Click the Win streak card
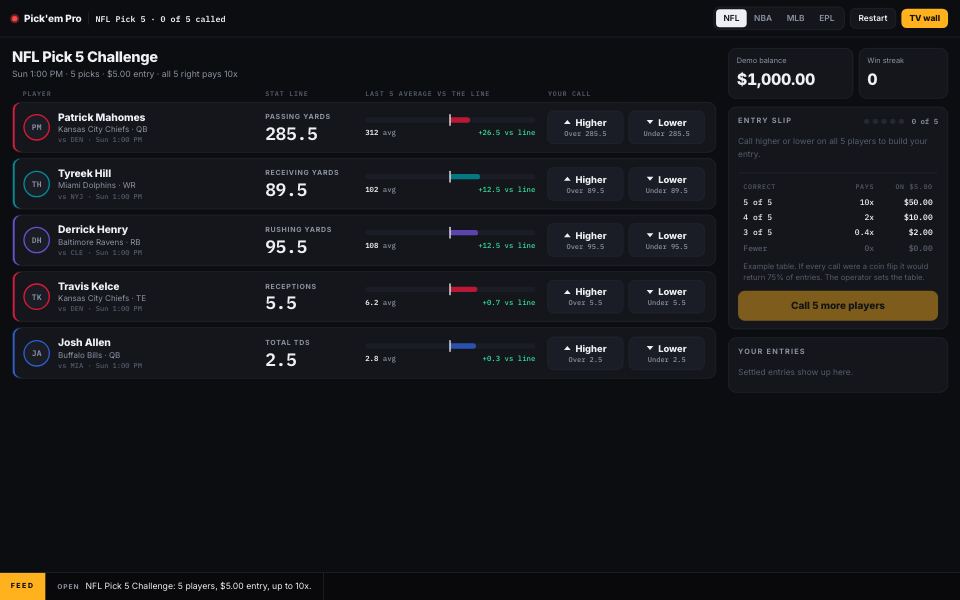 coord(903,73)
